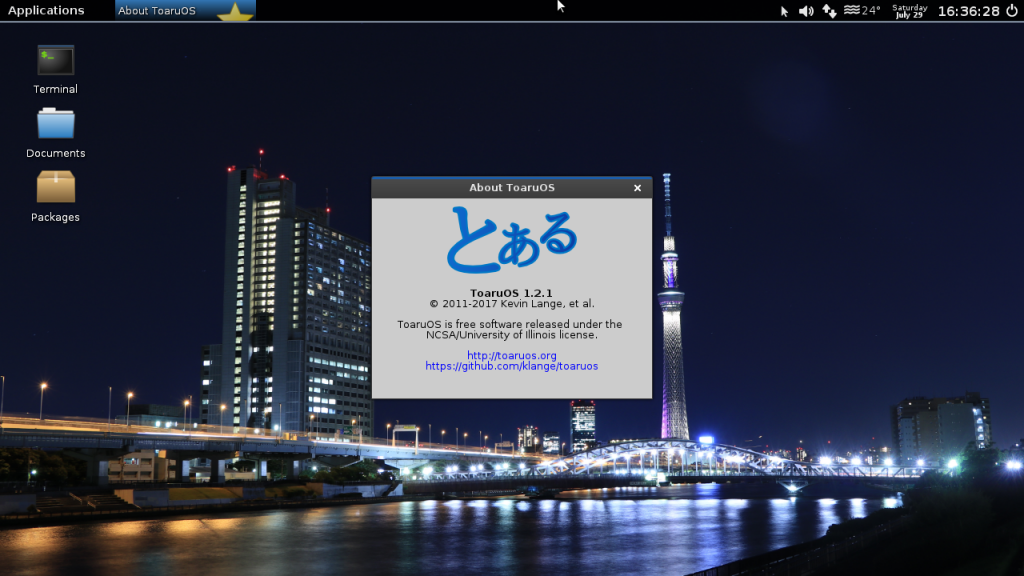Click the power icon in top panel
The width and height of the screenshot is (1024, 576).
pos(1011,11)
